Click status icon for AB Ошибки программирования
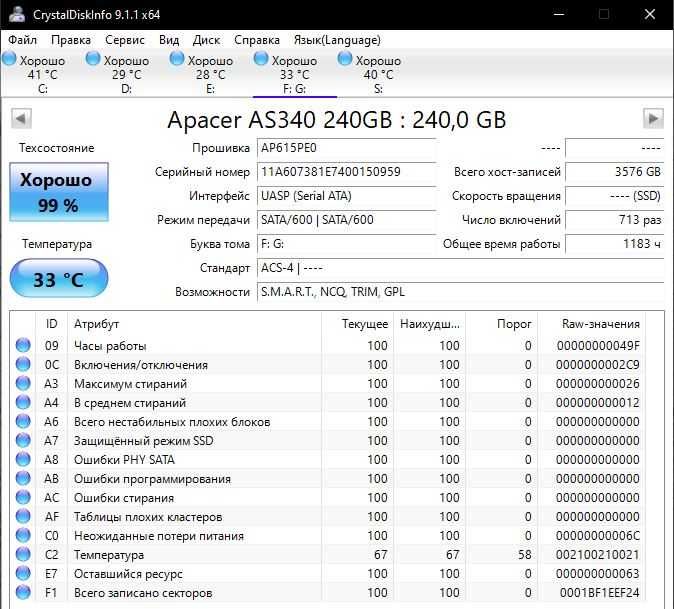674x609 pixels. pyautogui.click(x=23, y=478)
